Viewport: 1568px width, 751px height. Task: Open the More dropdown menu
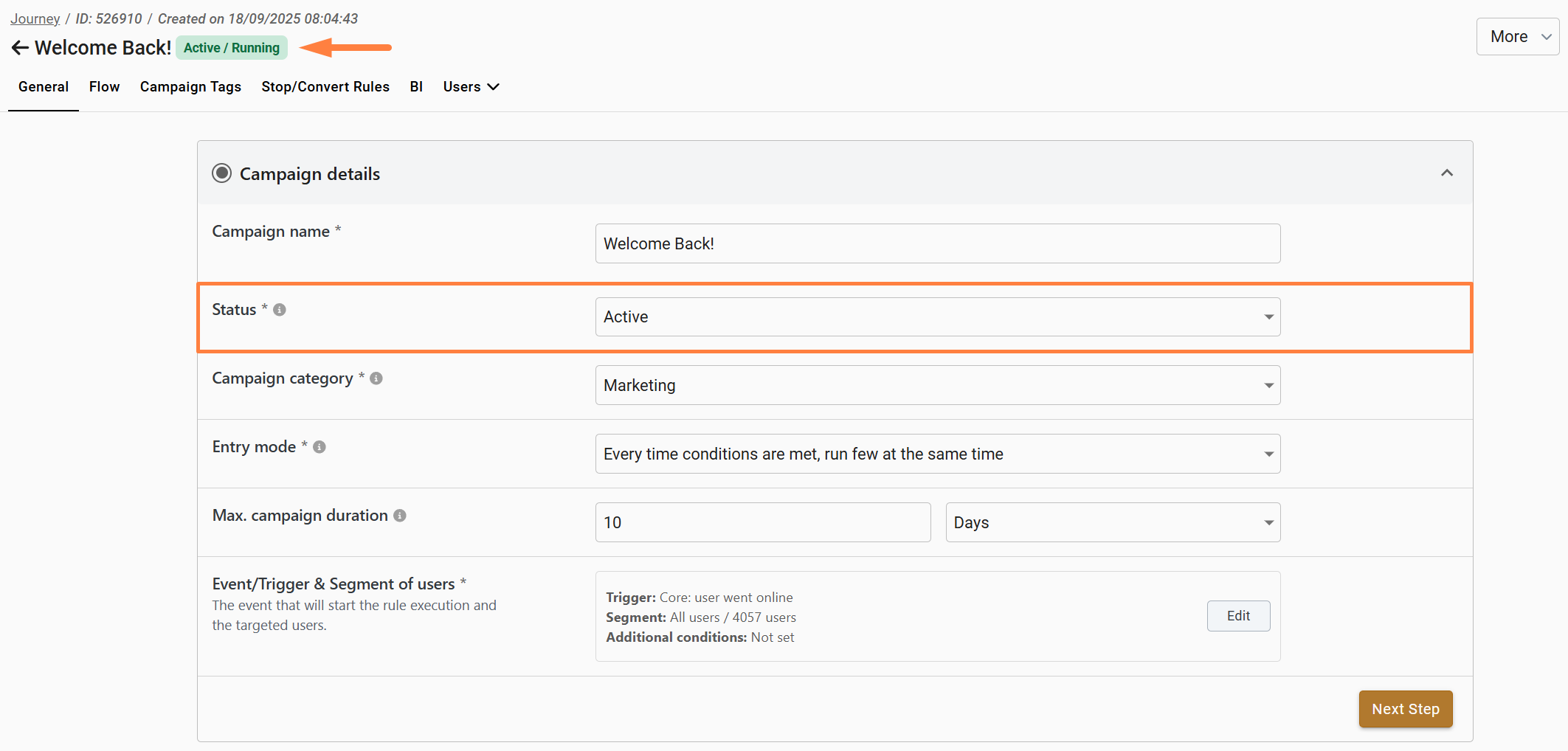click(x=1518, y=37)
